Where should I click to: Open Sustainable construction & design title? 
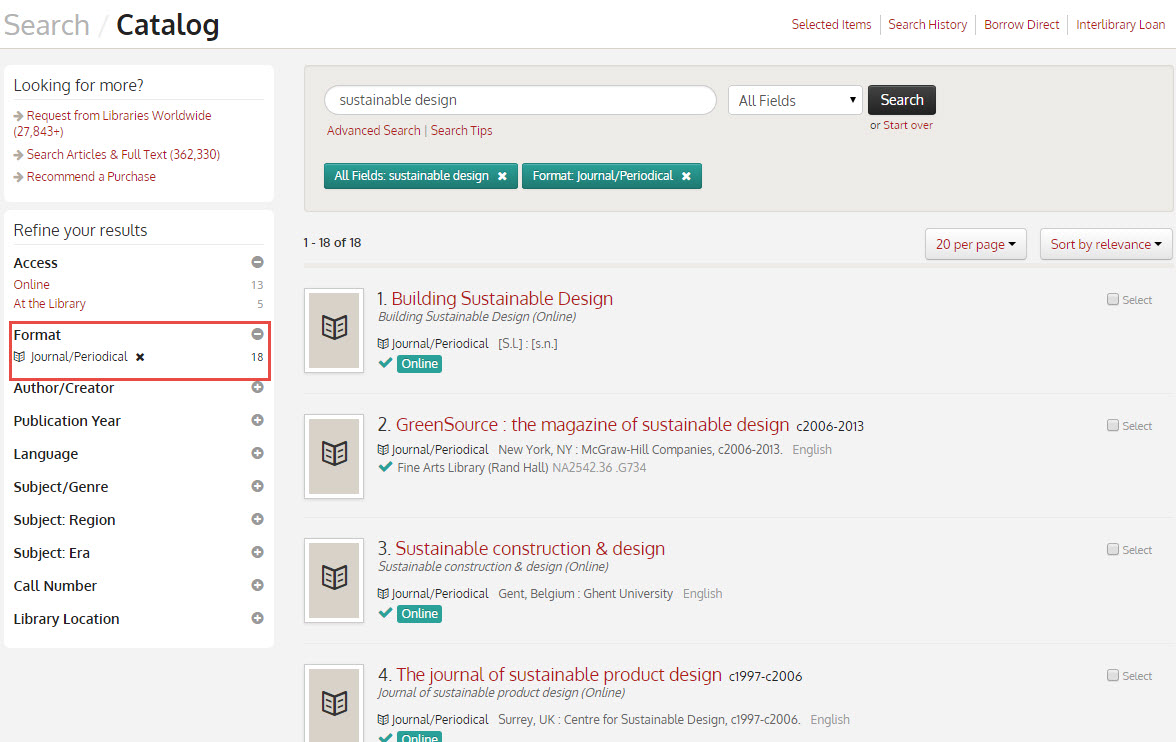[530, 548]
